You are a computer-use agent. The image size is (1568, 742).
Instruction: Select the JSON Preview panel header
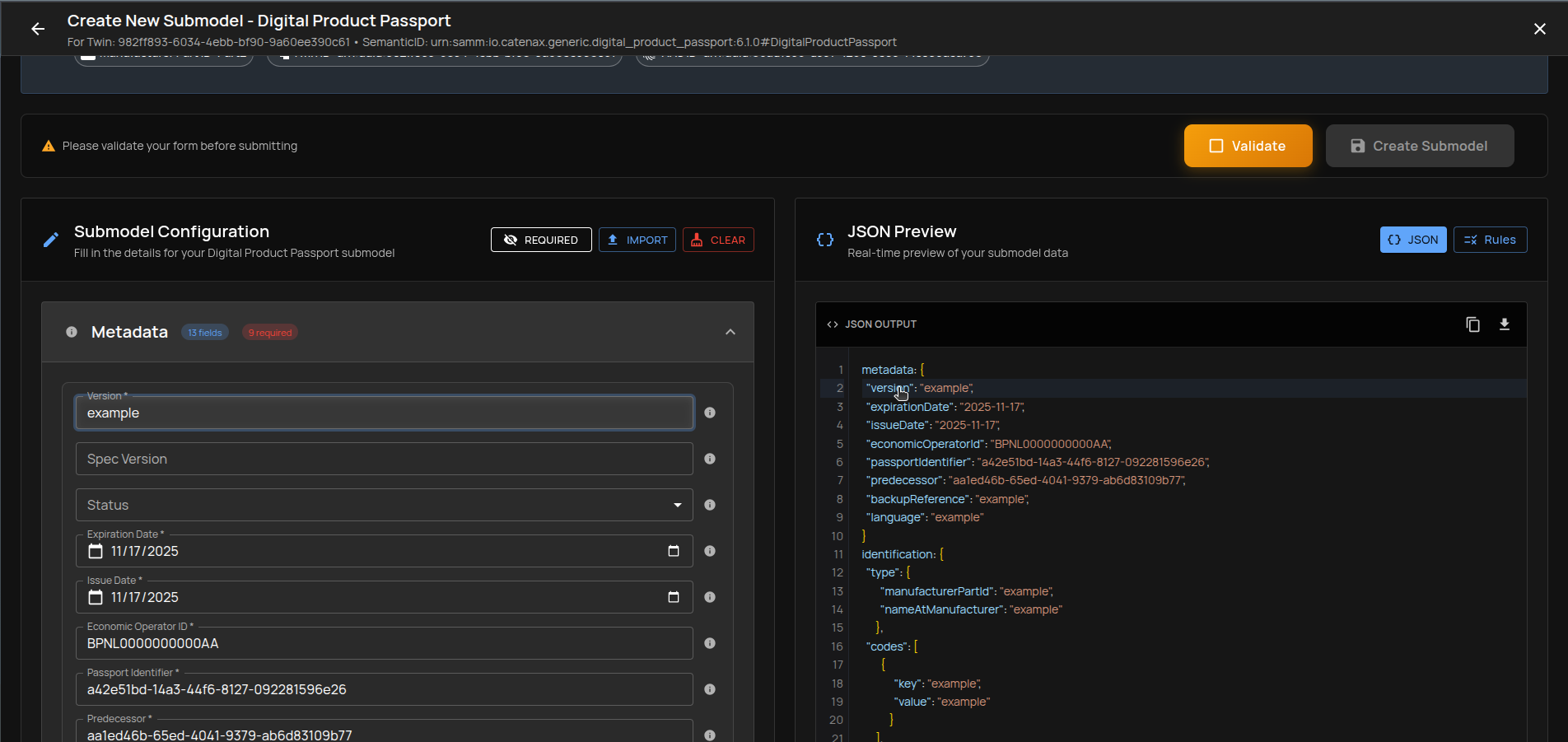(x=902, y=231)
